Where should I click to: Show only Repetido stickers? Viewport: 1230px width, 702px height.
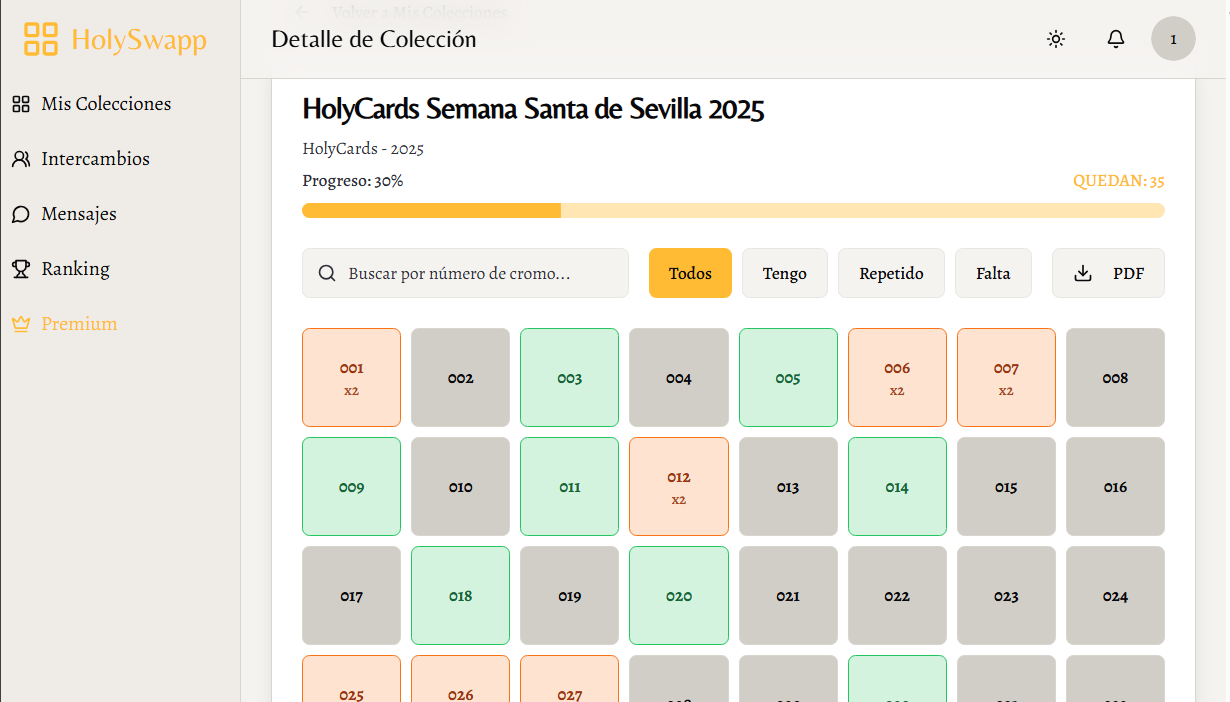coord(891,274)
